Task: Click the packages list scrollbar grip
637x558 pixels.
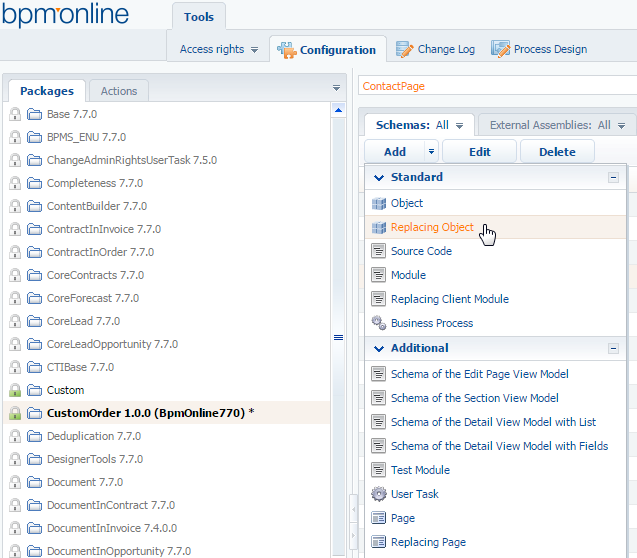Action: [x=338, y=337]
